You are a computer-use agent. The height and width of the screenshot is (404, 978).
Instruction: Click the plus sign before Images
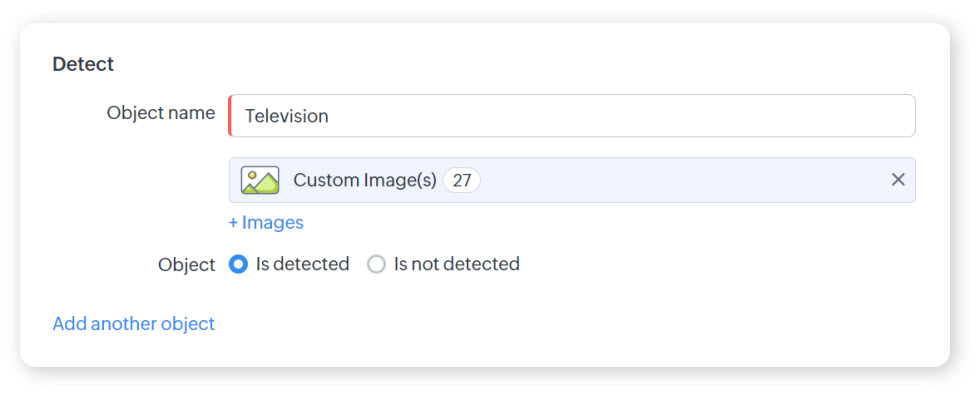(233, 223)
